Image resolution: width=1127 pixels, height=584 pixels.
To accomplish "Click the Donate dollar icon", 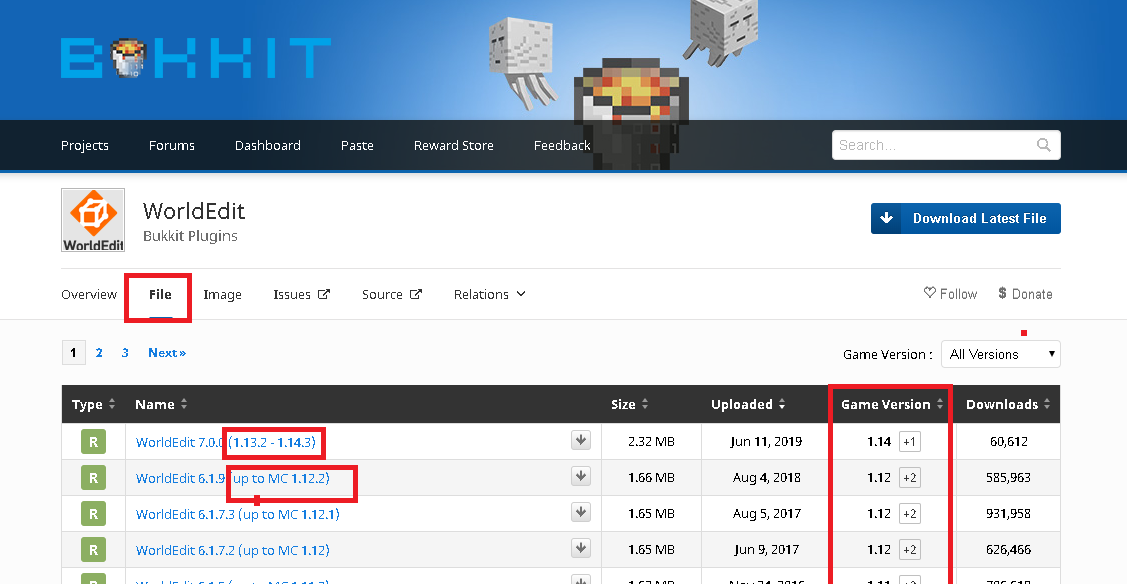I will click(1002, 293).
